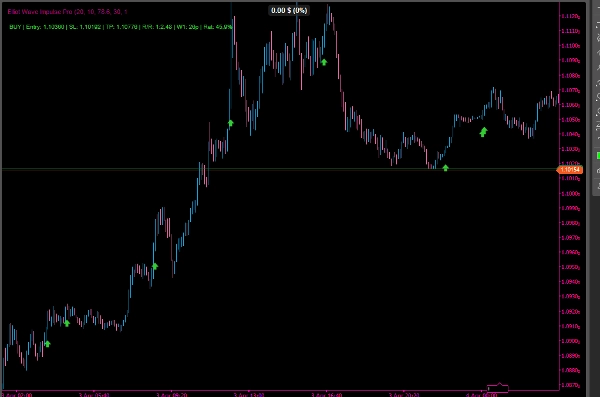Select the green BUY entry signal info line
The image size is (600, 397).
click(x=121, y=27)
